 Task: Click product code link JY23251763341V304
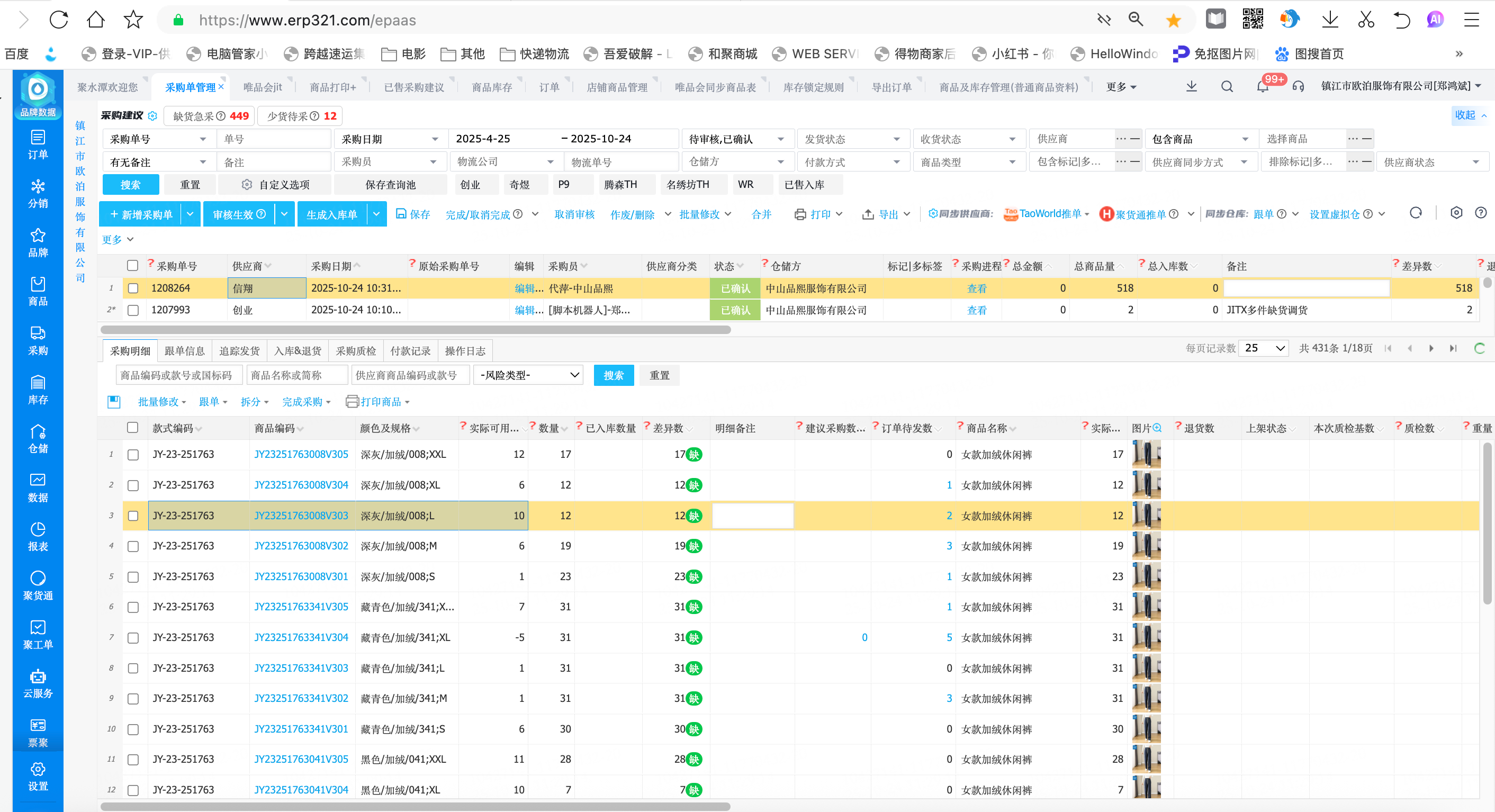point(301,637)
